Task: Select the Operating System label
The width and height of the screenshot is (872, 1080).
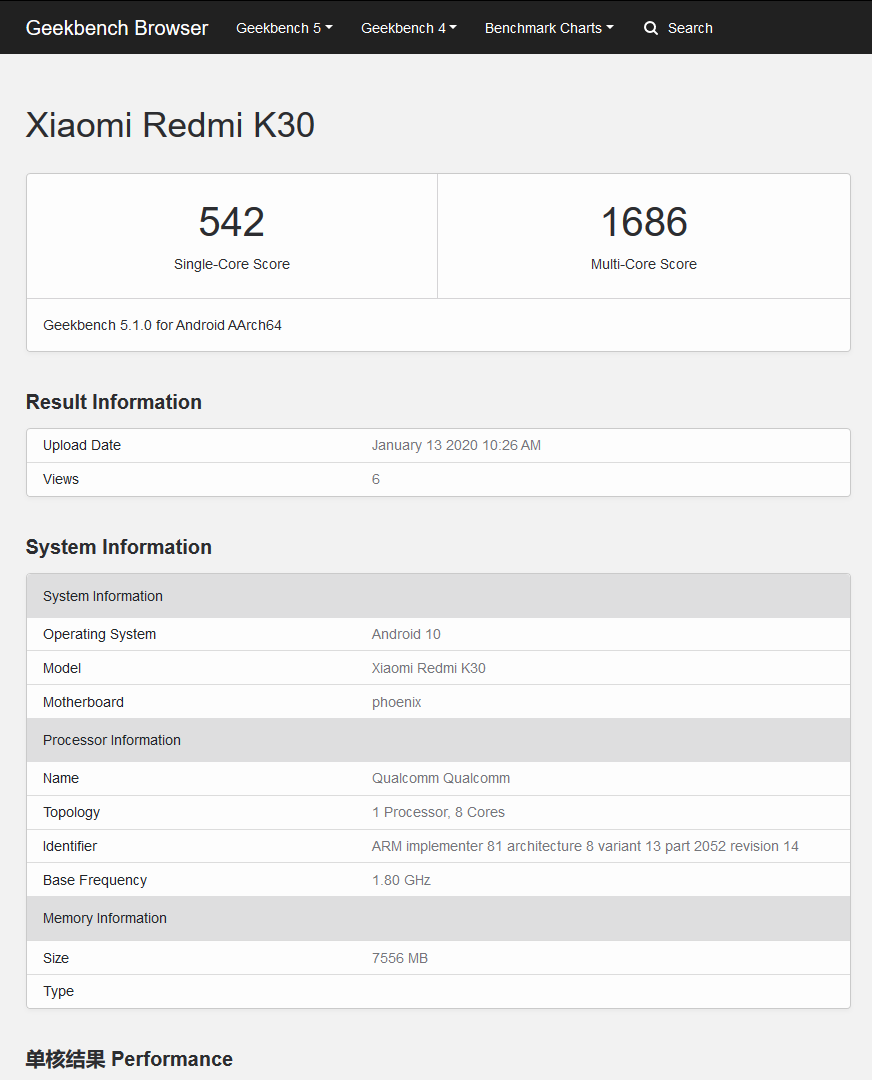Action: click(100, 634)
